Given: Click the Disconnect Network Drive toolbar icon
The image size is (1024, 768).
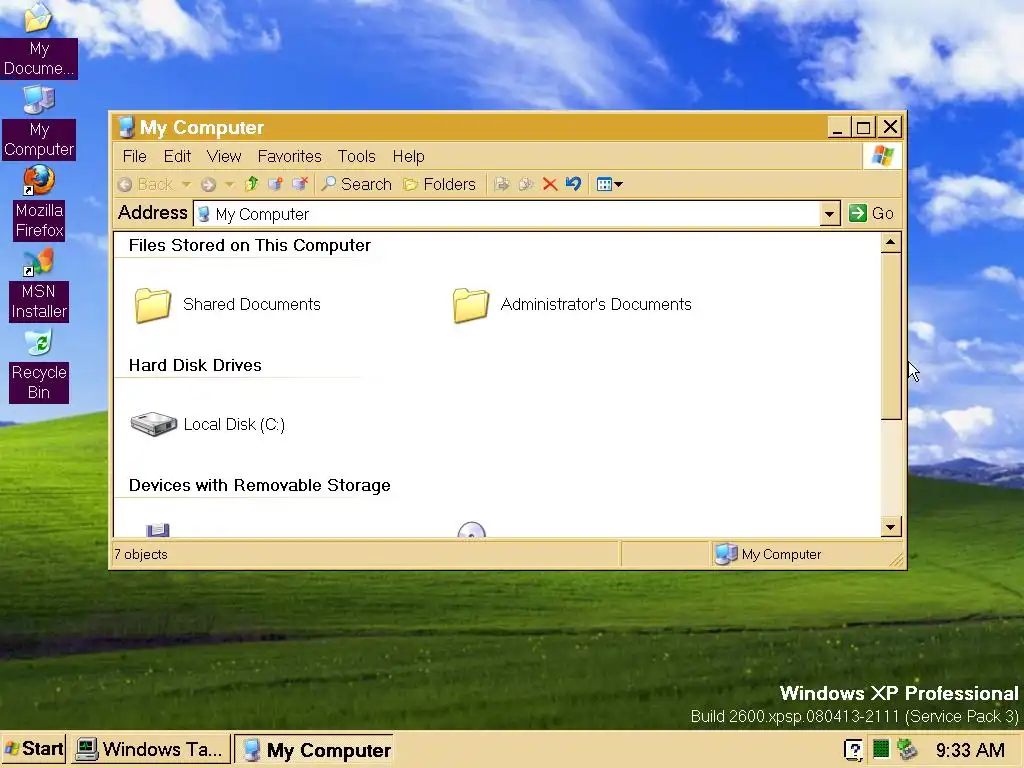Looking at the screenshot, I should [x=300, y=184].
